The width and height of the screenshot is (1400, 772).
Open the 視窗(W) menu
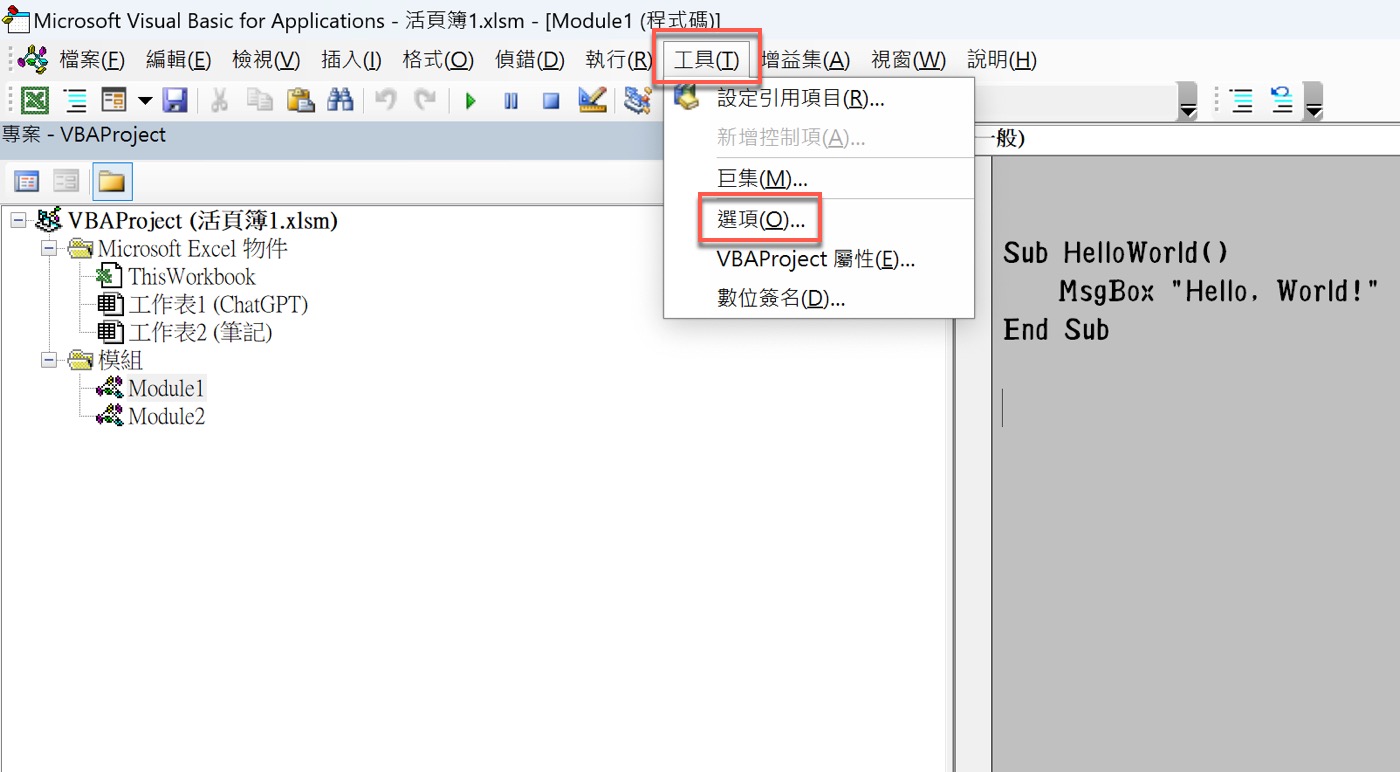pyautogui.click(x=908, y=60)
